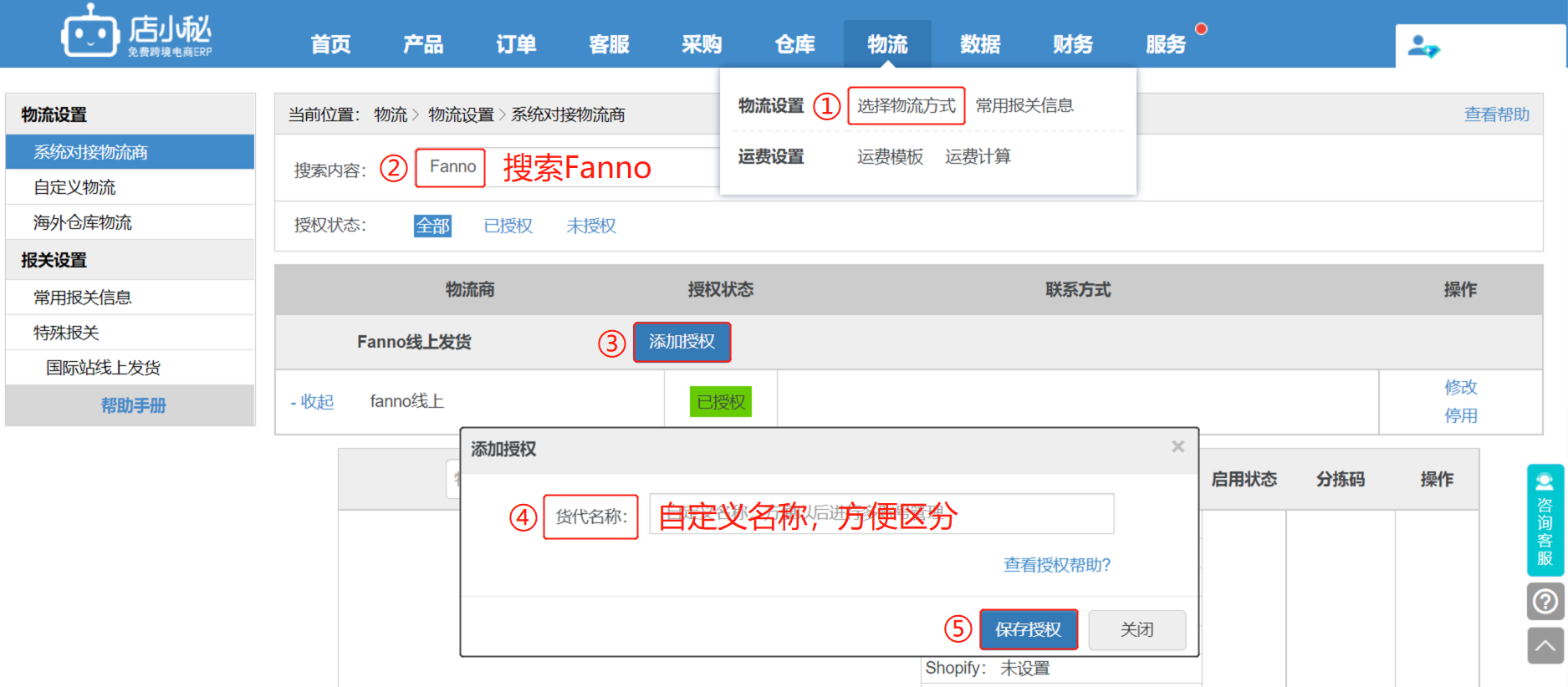
Task: Open the 首页 menu
Action: pyautogui.click(x=330, y=44)
